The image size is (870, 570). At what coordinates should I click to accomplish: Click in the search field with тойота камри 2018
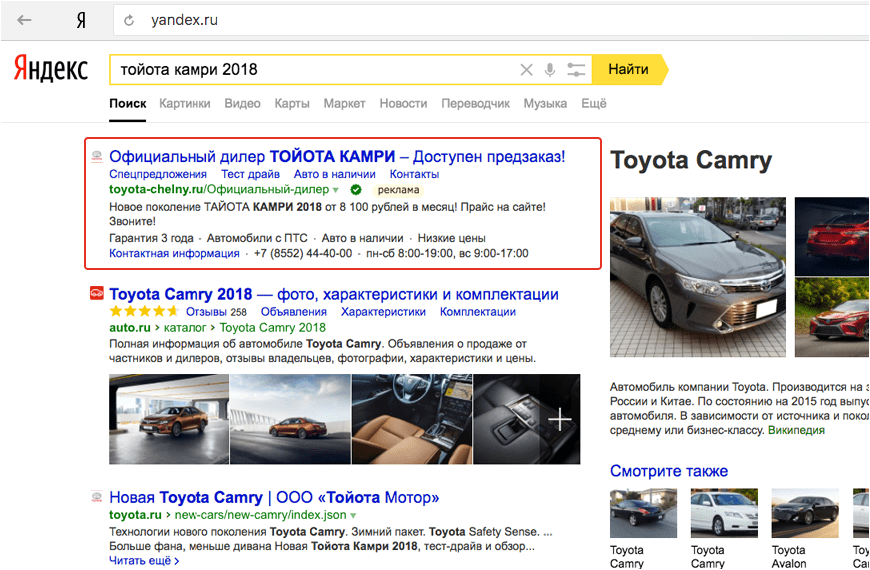[310, 70]
